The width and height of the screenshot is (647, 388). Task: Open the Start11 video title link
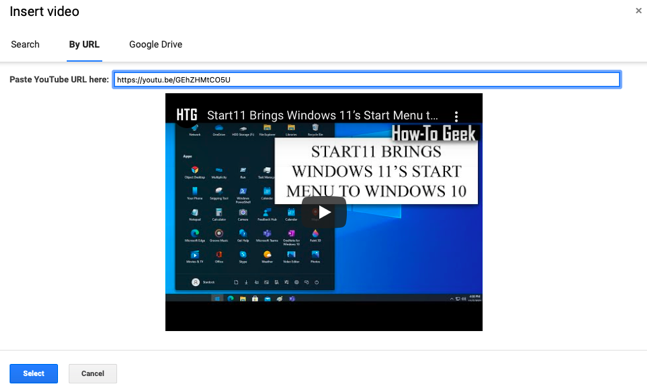[322, 115]
